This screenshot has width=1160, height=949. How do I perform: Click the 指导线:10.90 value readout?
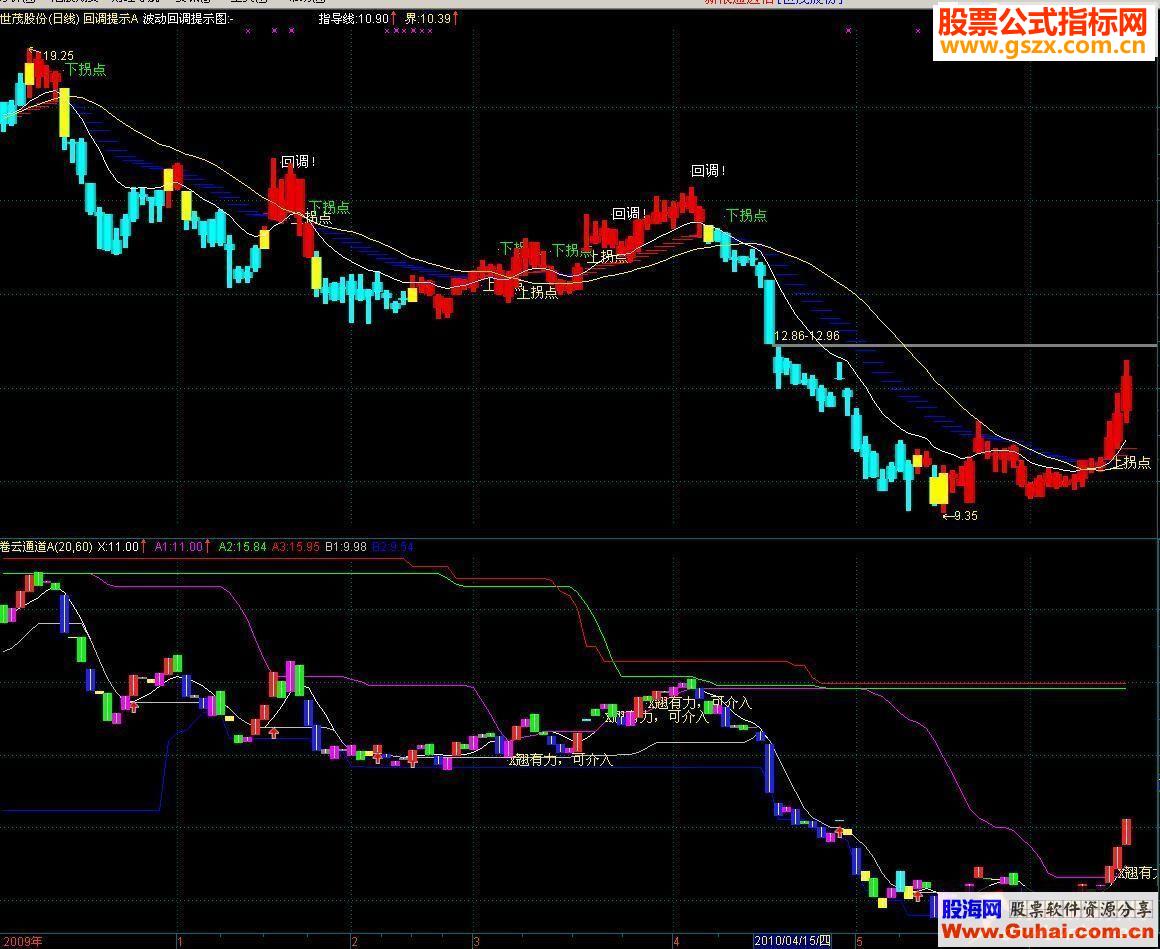coord(354,18)
